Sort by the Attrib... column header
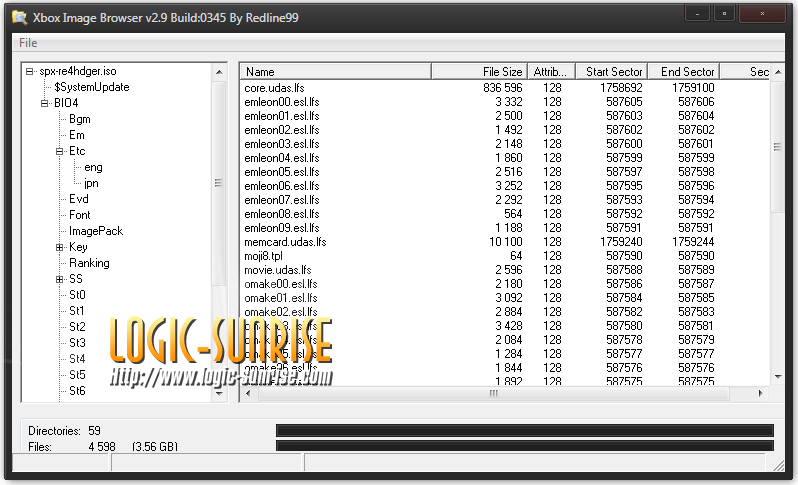 (x=551, y=72)
